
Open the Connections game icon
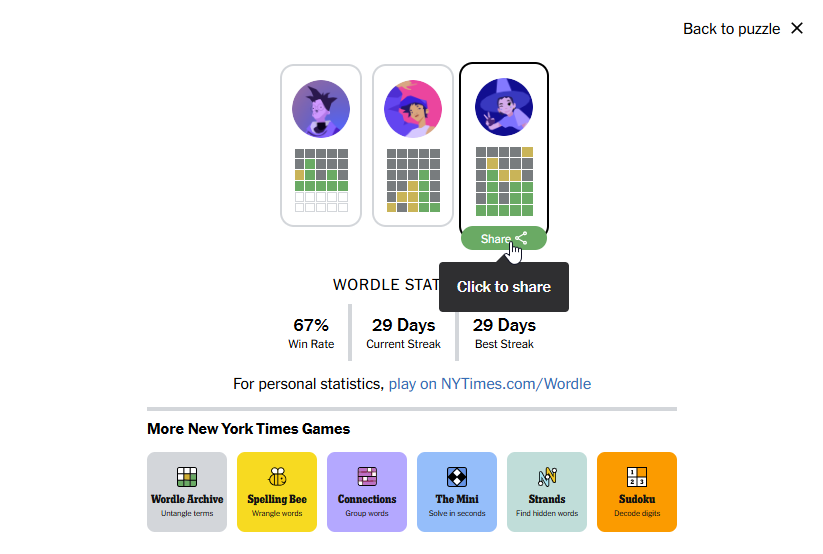click(x=367, y=477)
